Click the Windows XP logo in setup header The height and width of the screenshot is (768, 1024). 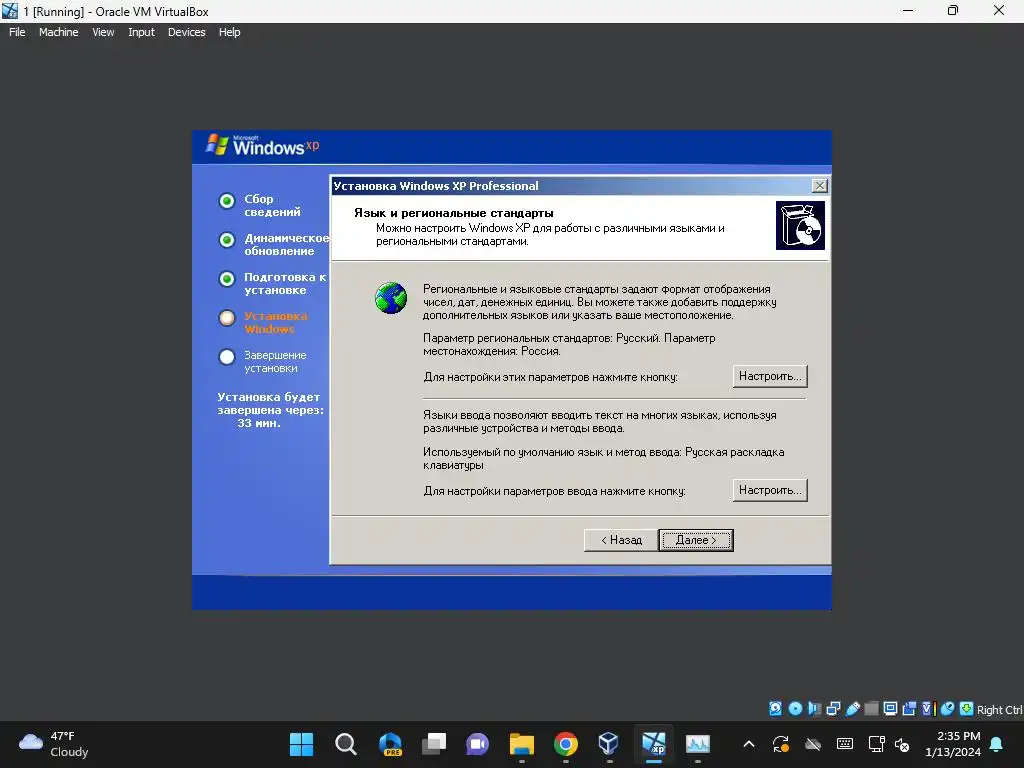[263, 145]
